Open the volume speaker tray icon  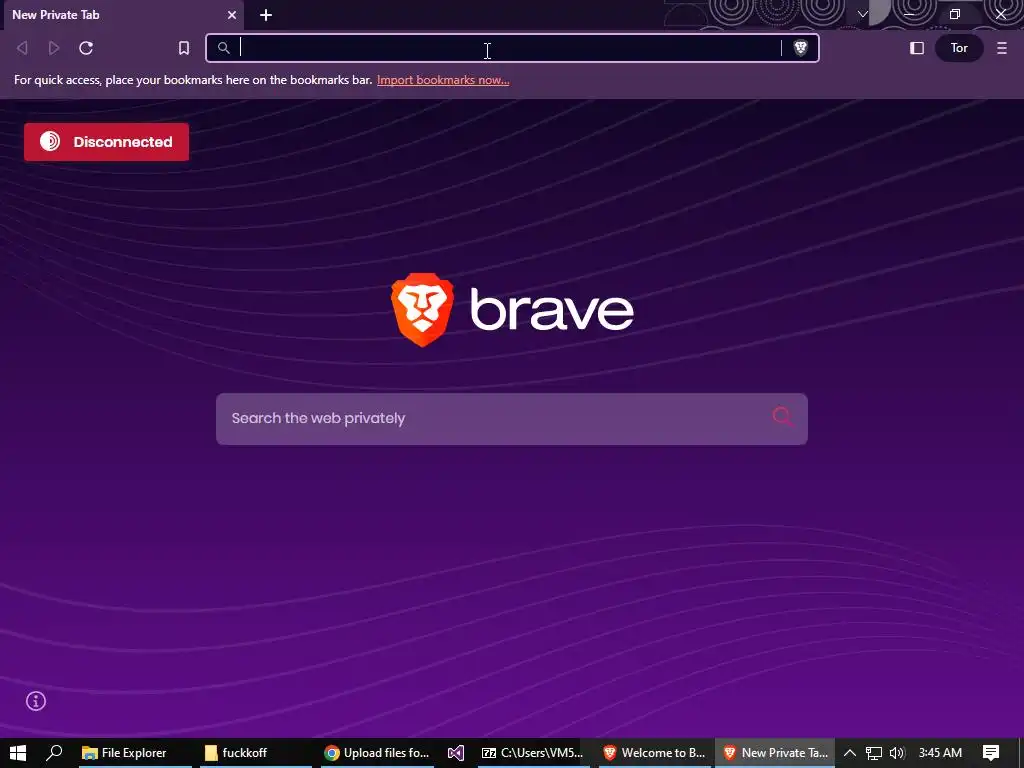click(897, 752)
